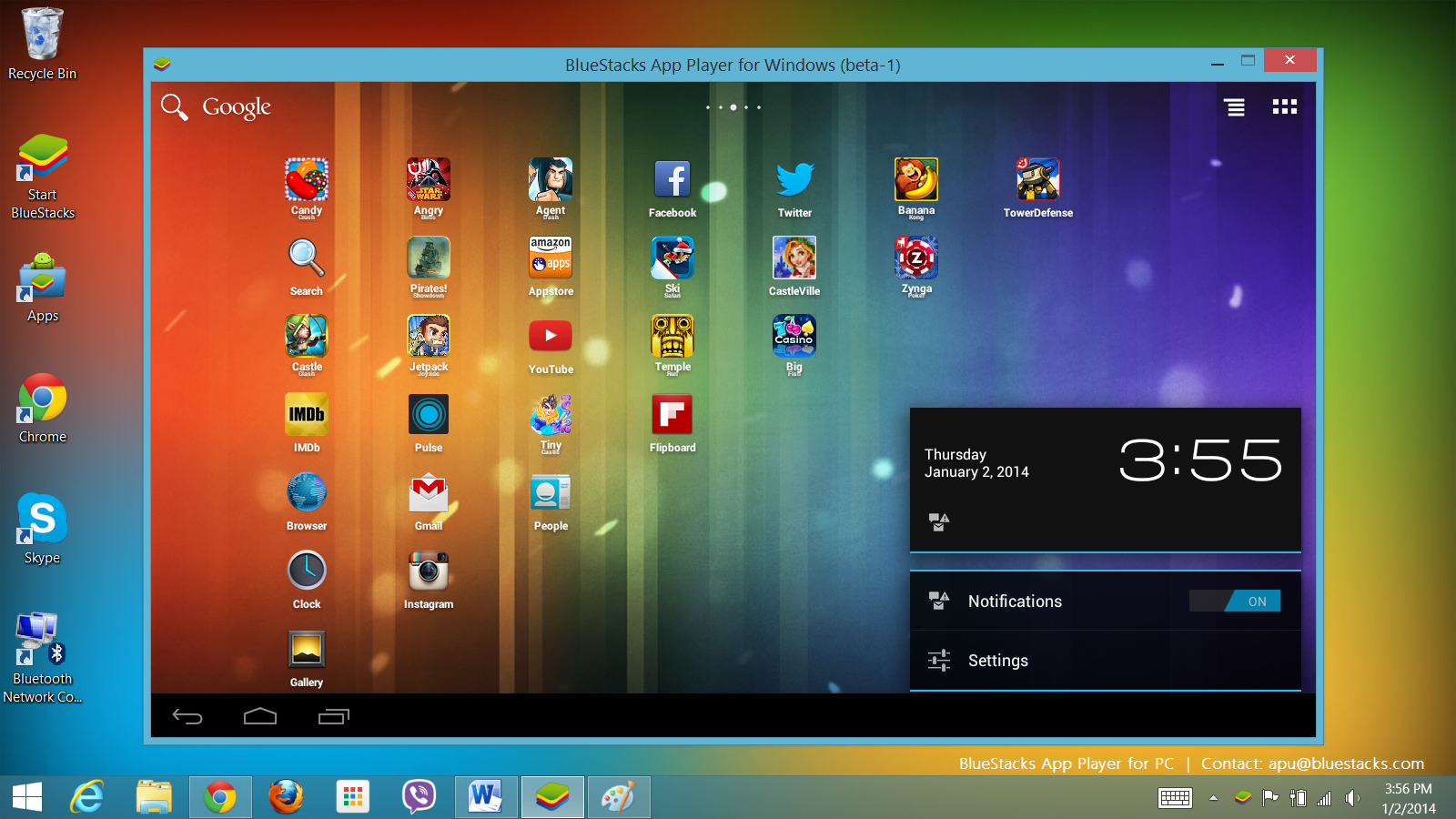Open Flipboard

[x=672, y=414]
